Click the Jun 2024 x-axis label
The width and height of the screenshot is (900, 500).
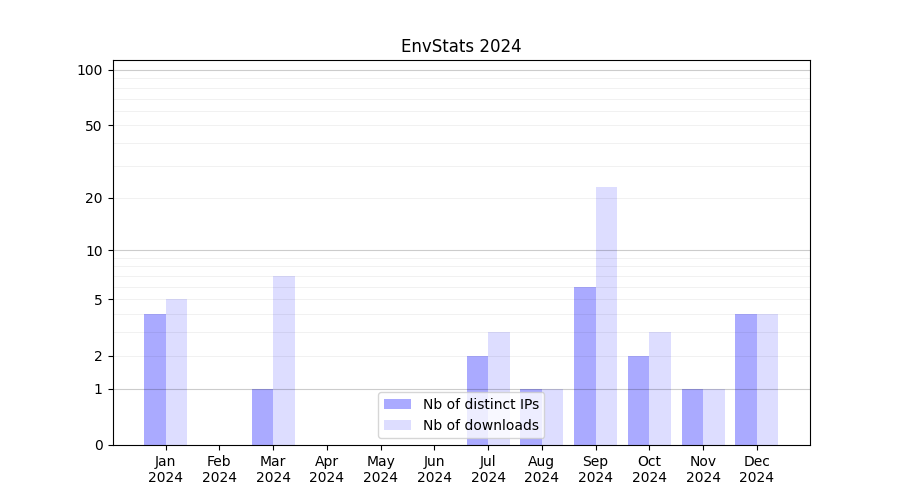coord(434,469)
